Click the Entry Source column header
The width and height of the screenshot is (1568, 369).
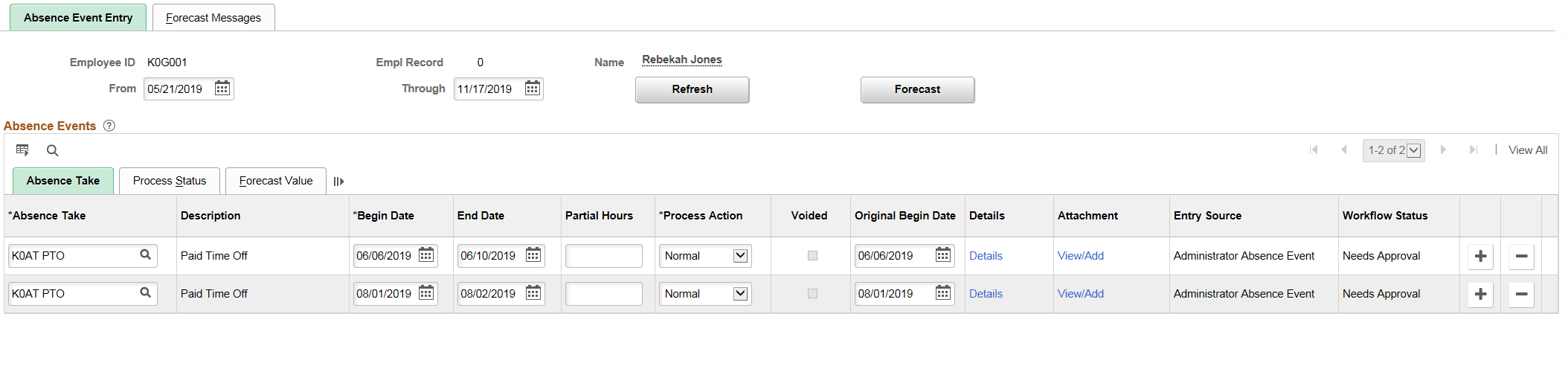click(1207, 216)
